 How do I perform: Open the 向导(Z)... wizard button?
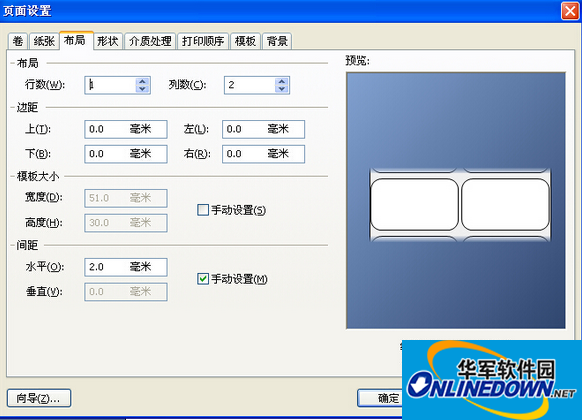point(39,398)
